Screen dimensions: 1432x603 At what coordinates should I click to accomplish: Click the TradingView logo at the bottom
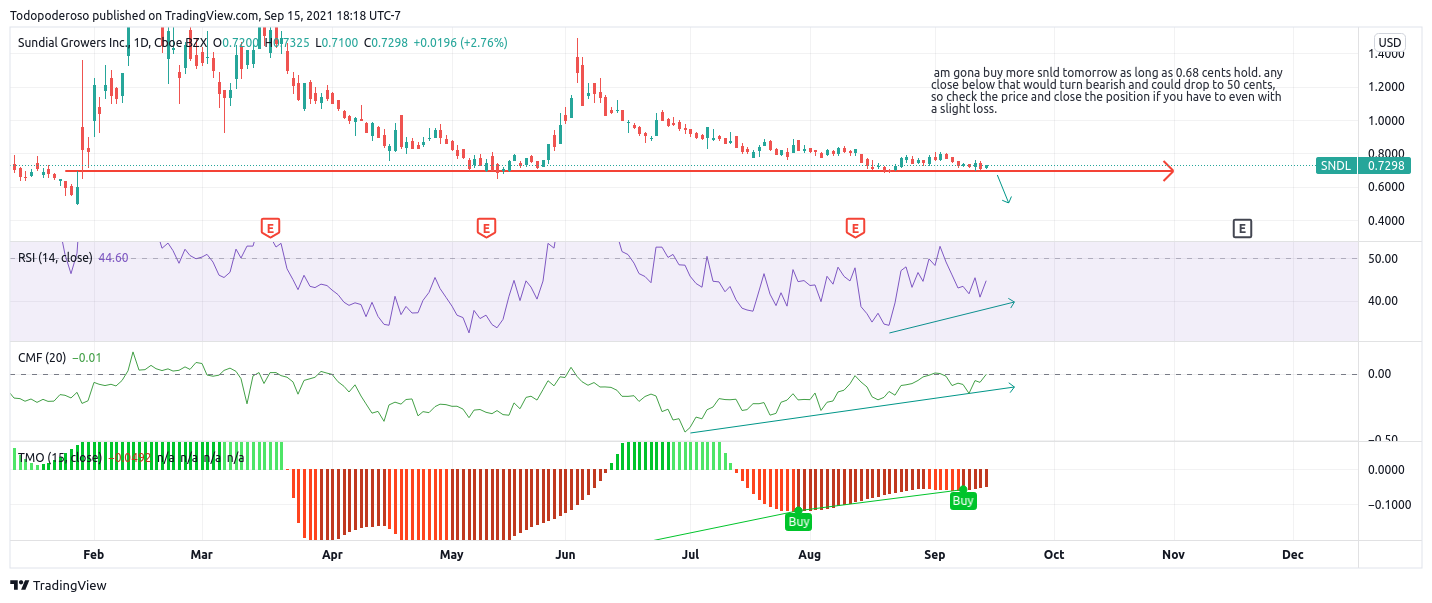click(x=58, y=585)
